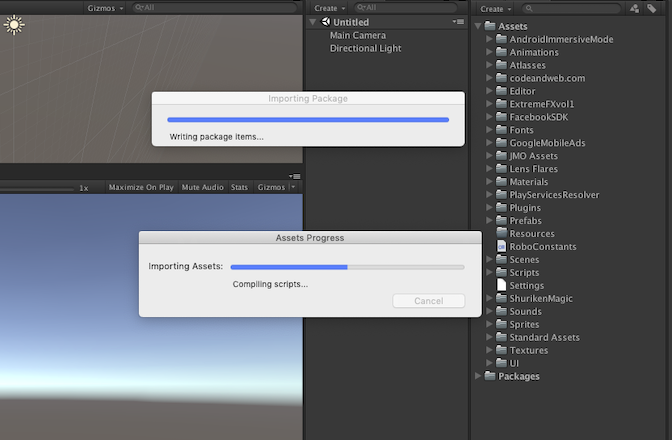Expand the AndroidImmersiveMode folder

pos(489,39)
